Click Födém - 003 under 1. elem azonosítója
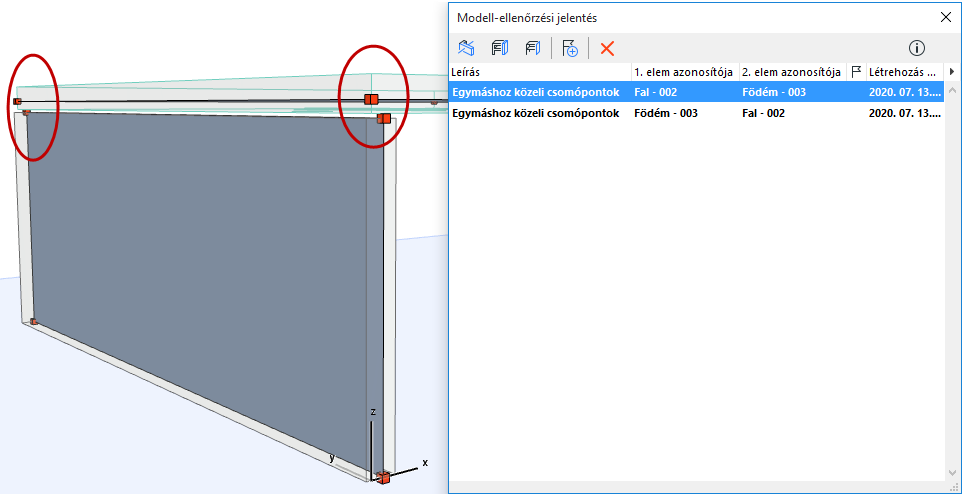The image size is (962, 494). (x=666, y=114)
